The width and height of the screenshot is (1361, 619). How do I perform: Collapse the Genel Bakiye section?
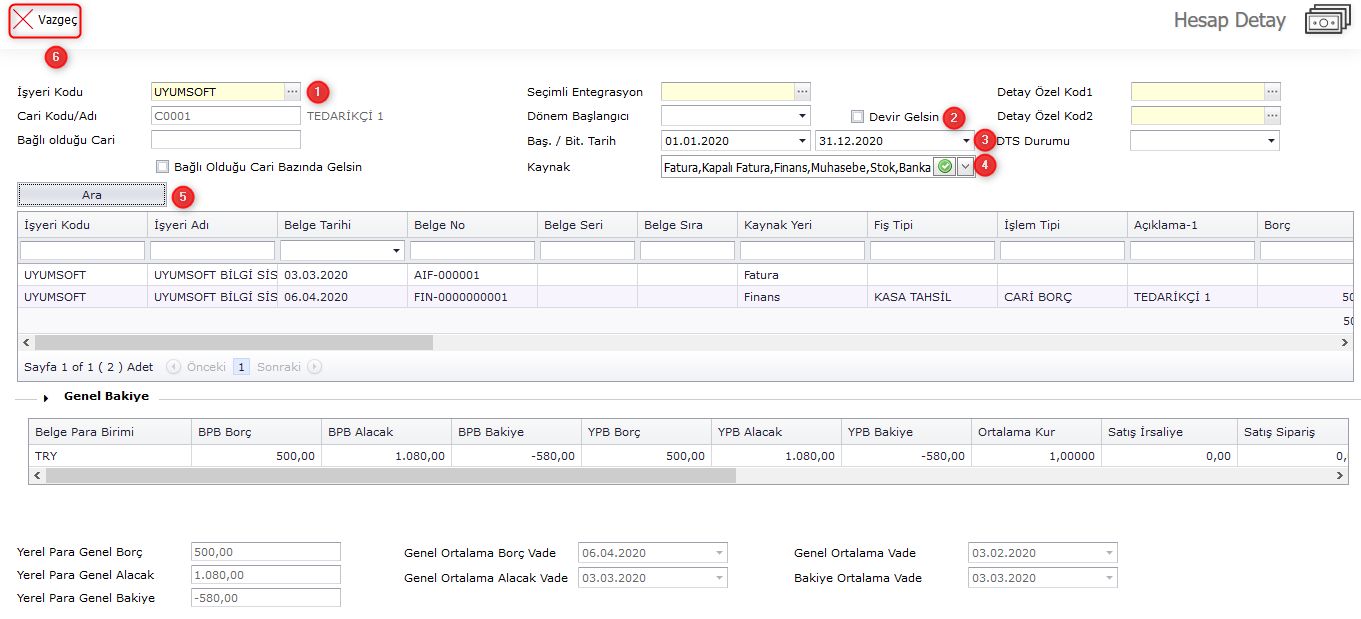pyautogui.click(x=46, y=397)
